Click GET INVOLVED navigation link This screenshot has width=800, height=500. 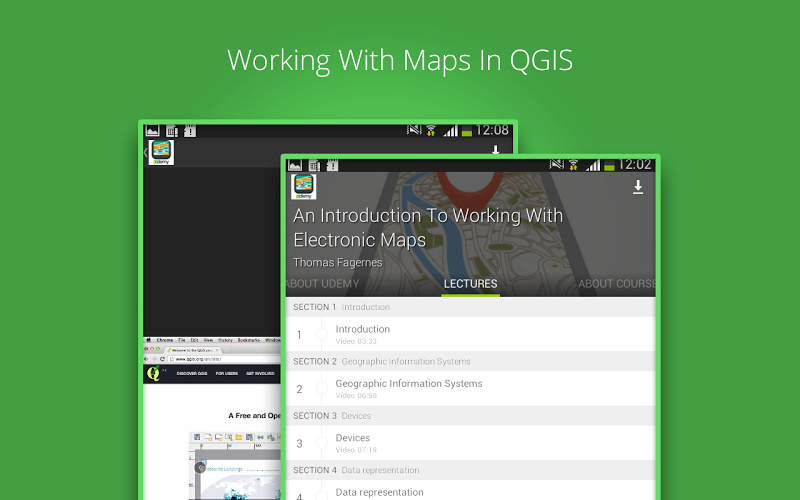coord(260,373)
